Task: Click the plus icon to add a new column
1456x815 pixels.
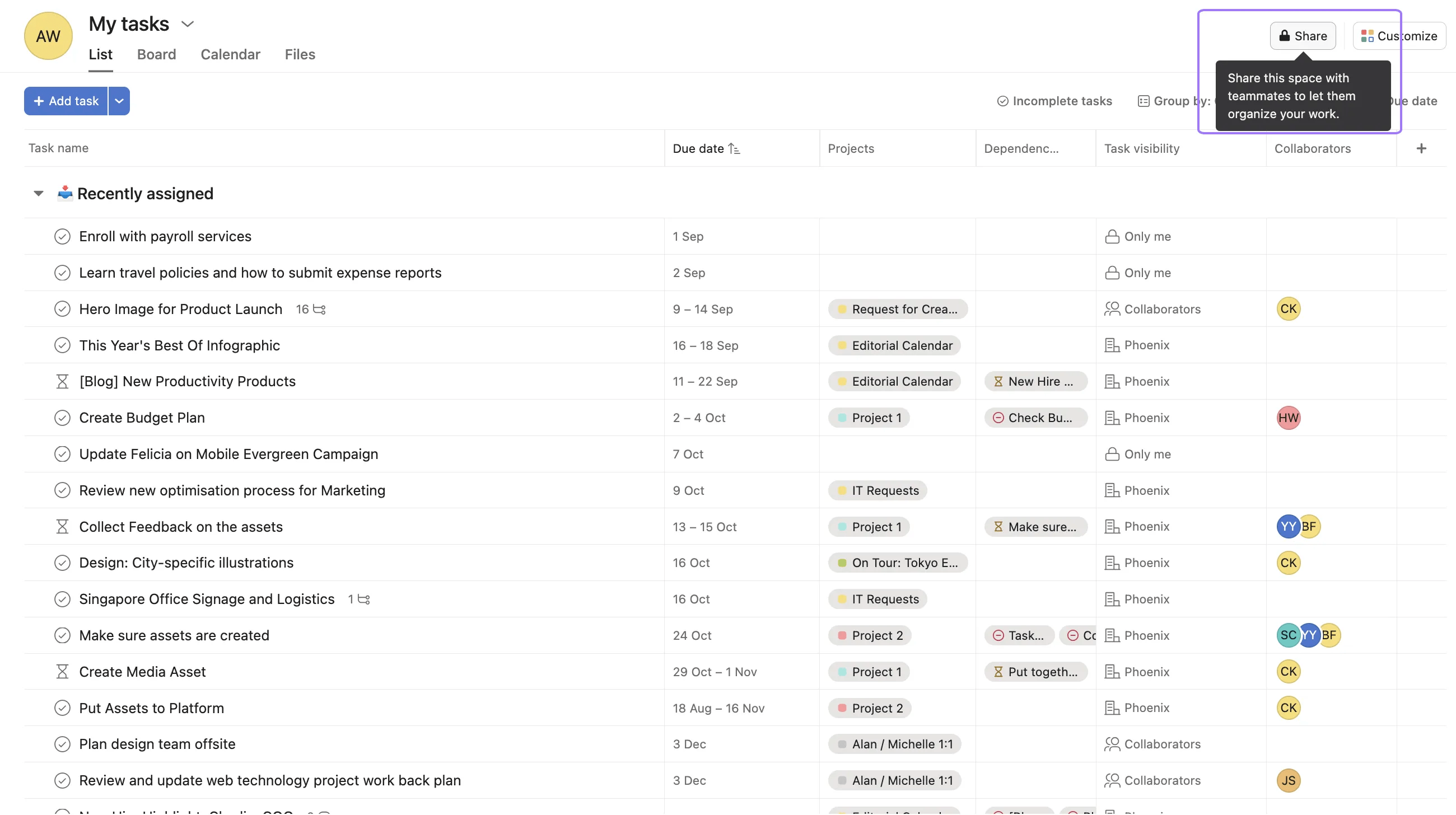Action: point(1421,148)
